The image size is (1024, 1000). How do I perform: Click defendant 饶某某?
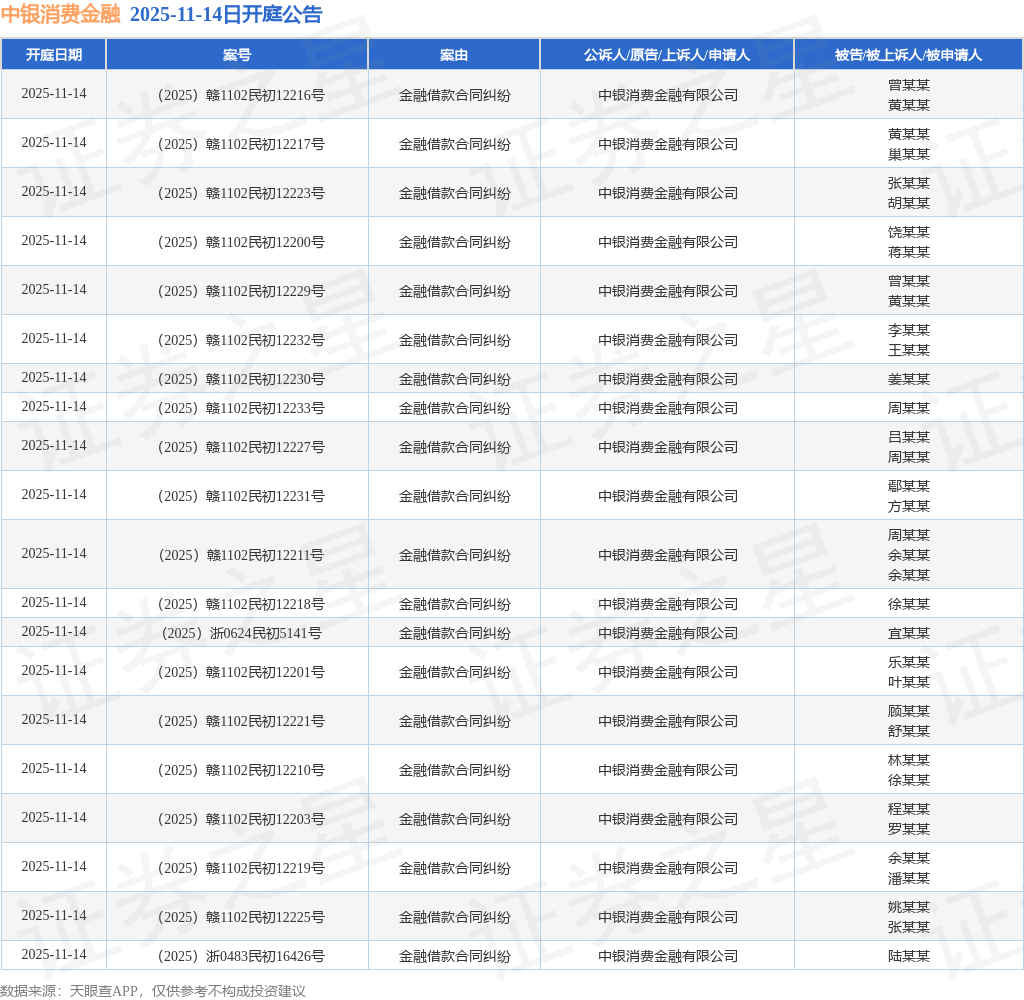(908, 232)
